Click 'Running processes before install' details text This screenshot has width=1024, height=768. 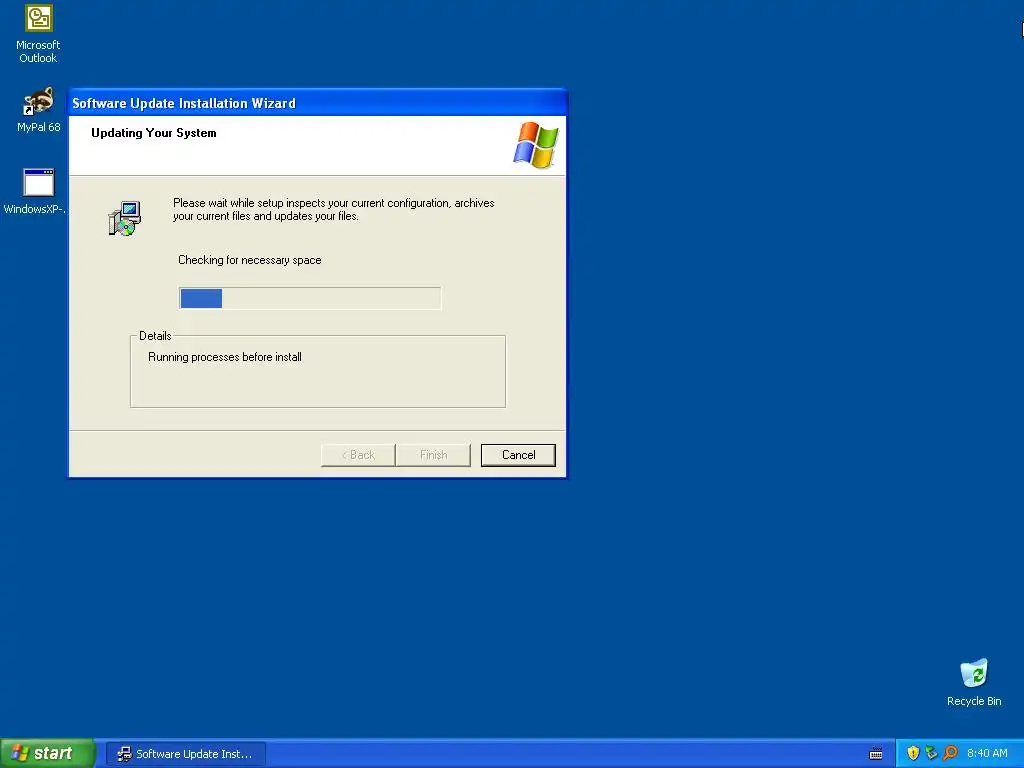coord(225,357)
